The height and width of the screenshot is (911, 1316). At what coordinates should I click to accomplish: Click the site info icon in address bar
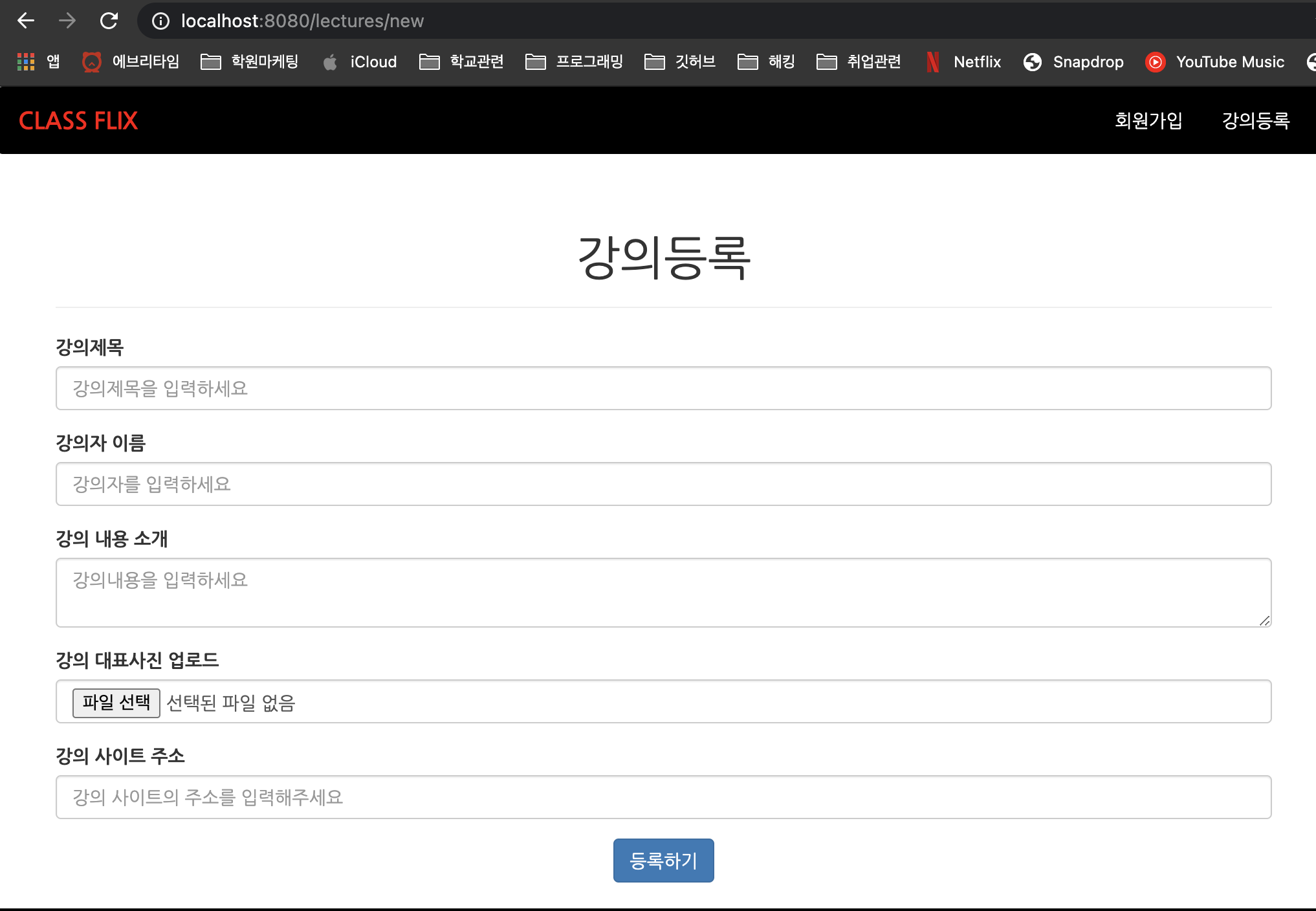(160, 21)
